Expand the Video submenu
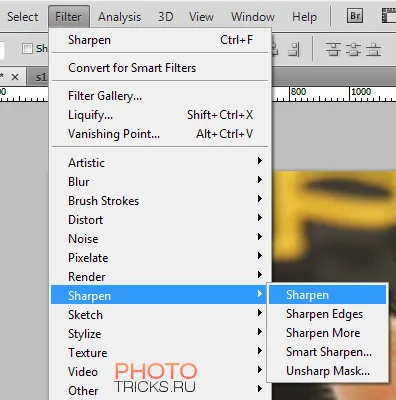Screen dimensions: 396x400 click(x=160, y=372)
